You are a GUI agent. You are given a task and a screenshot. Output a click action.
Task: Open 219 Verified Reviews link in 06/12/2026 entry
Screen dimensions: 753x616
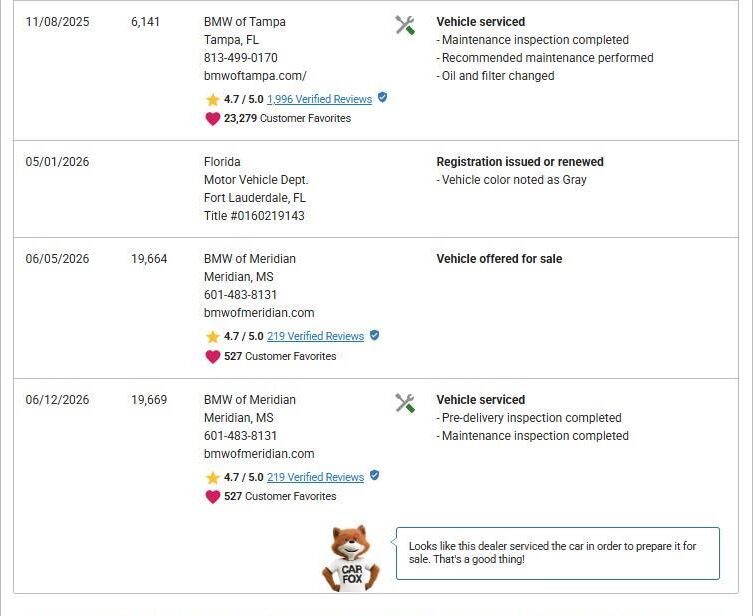point(316,477)
